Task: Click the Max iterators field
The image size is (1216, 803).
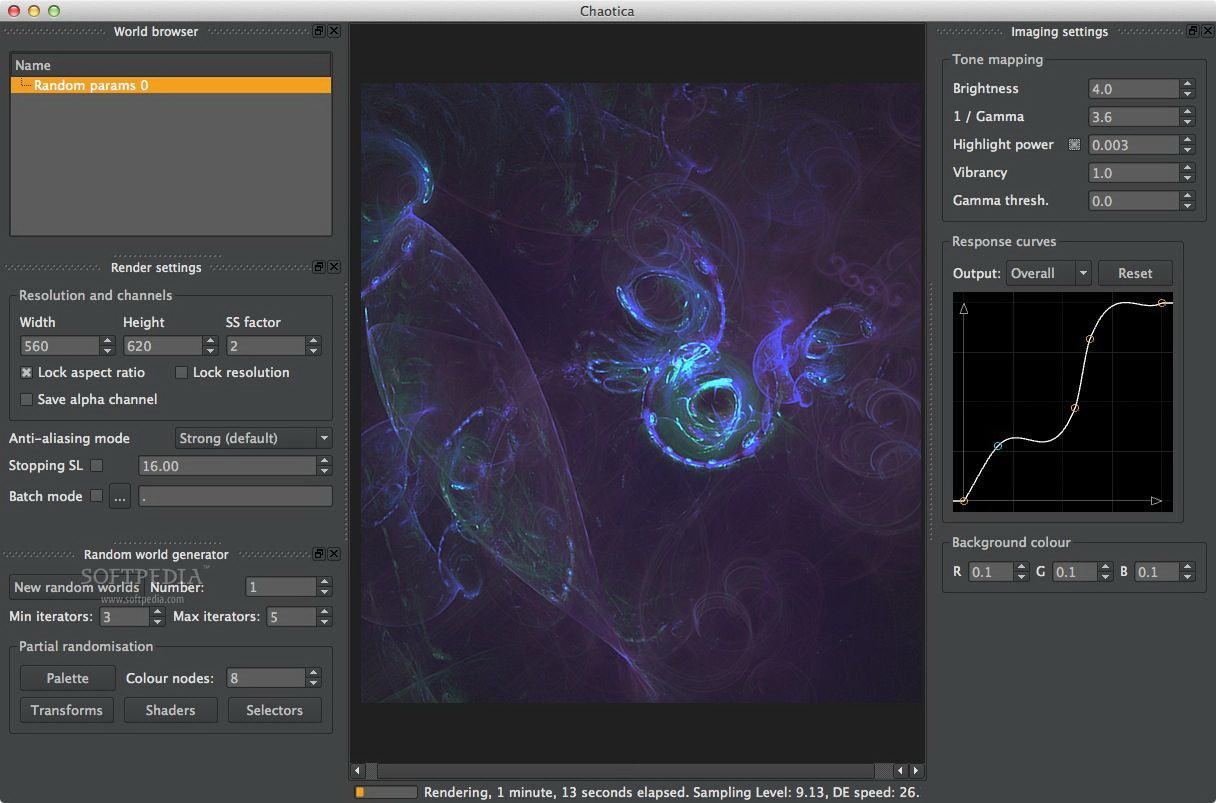Action: coord(291,616)
